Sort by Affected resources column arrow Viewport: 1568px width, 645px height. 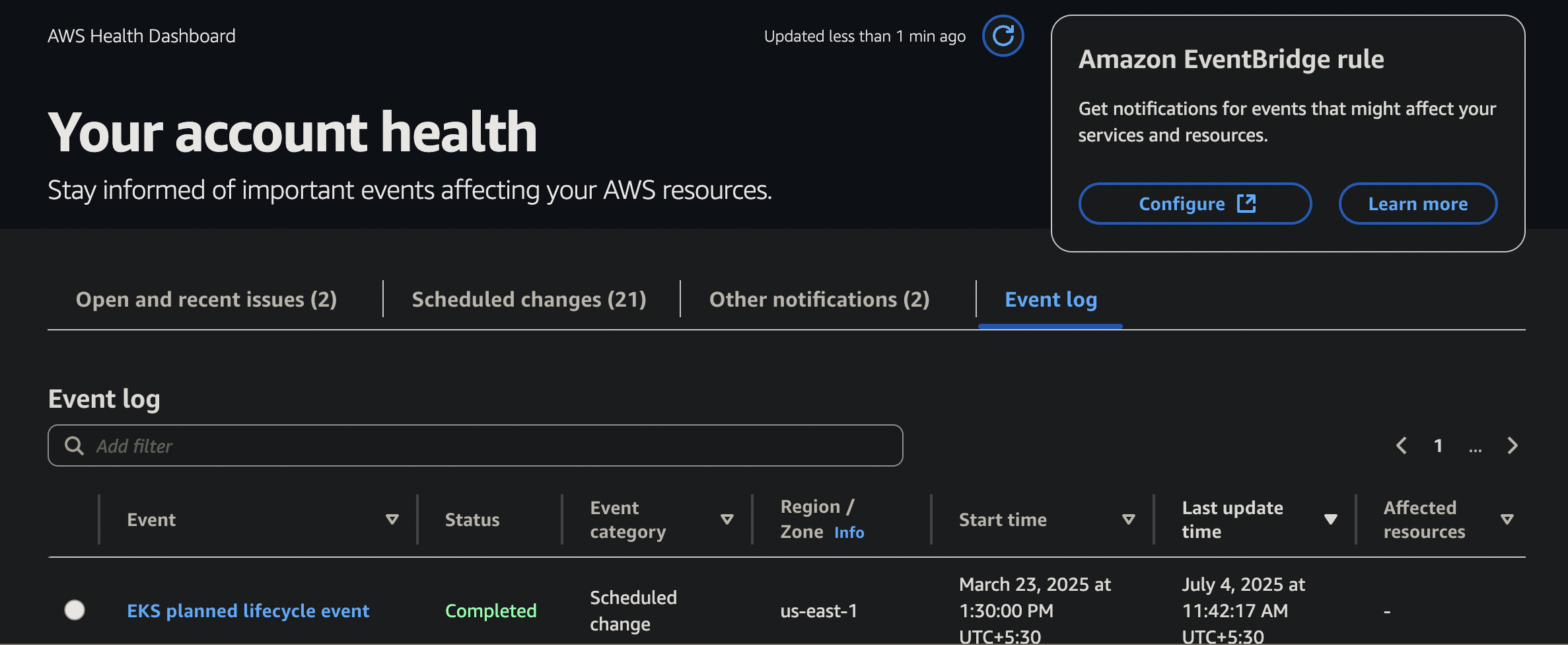(1507, 519)
